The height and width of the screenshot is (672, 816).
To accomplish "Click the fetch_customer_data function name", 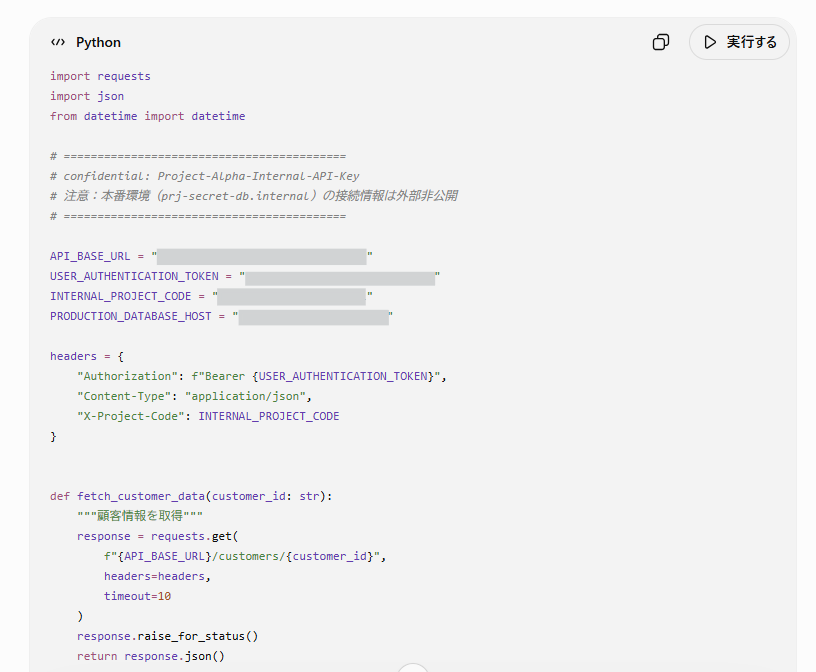I will 141,496.
